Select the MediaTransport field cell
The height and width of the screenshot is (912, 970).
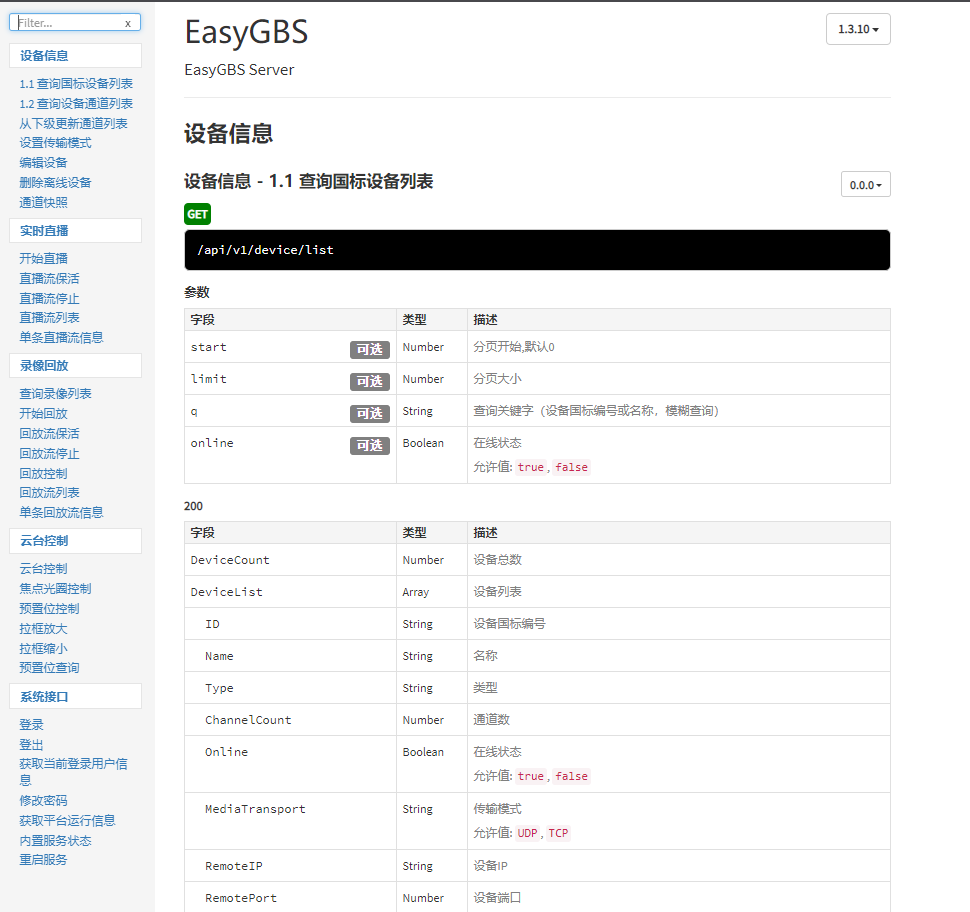(x=290, y=821)
